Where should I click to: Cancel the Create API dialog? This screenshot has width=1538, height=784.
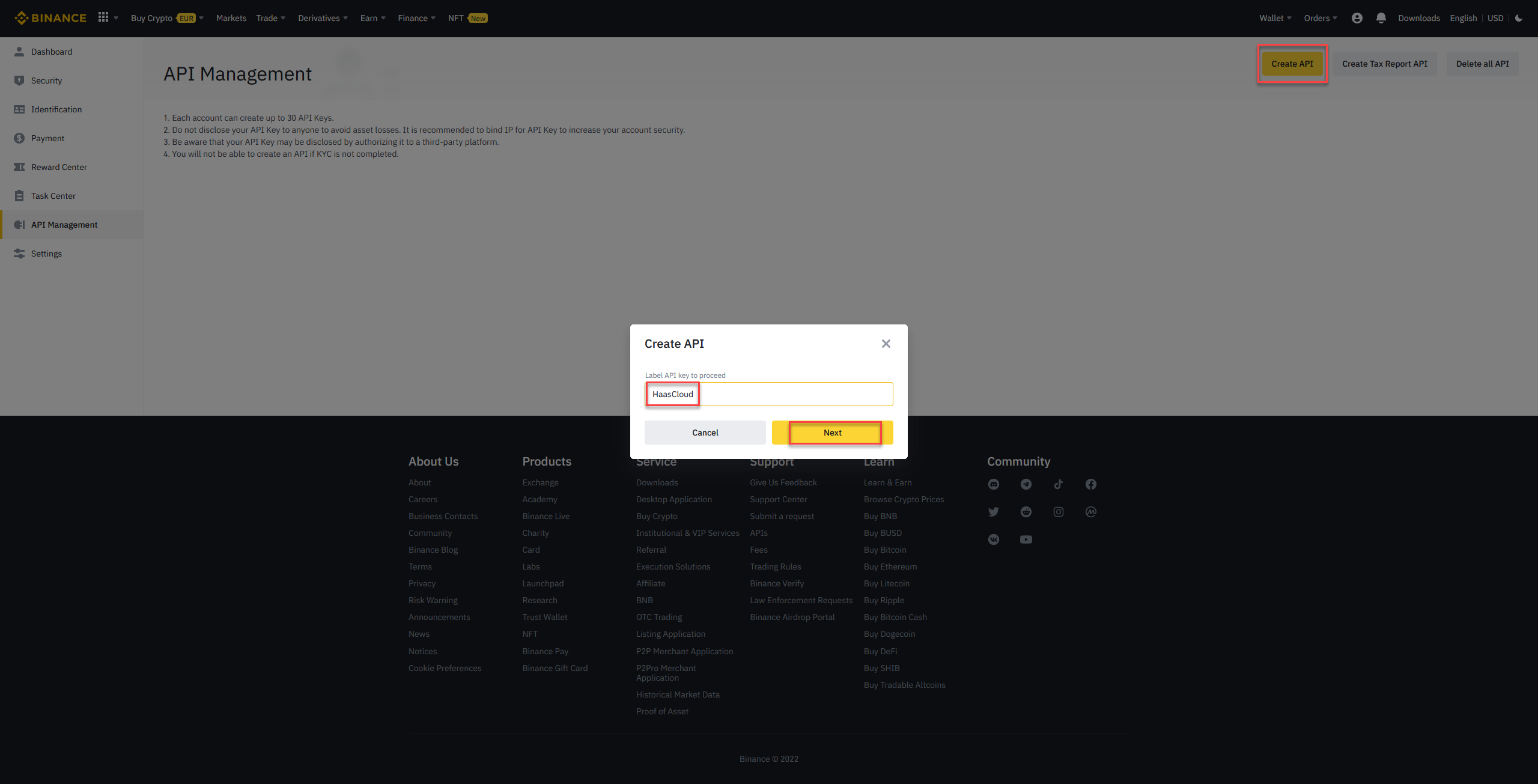tap(705, 432)
